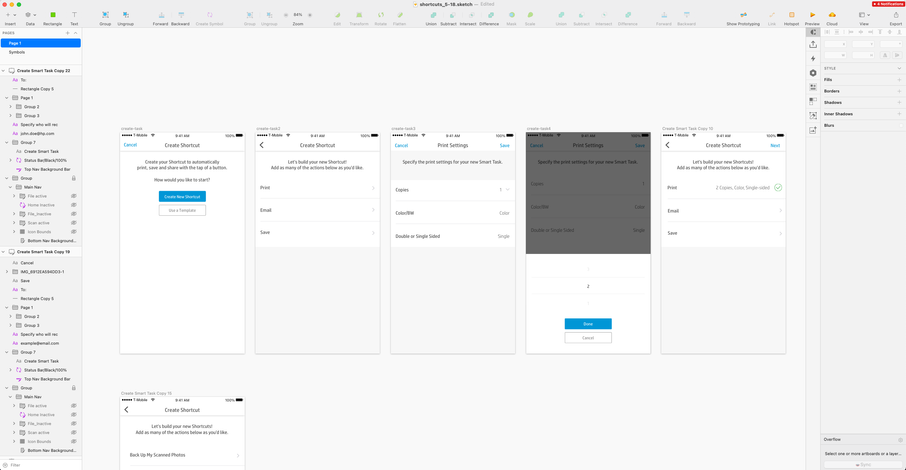Collapse Create Smart Task Copy 19 artboard
The height and width of the screenshot is (470, 906).
coord(3,251)
